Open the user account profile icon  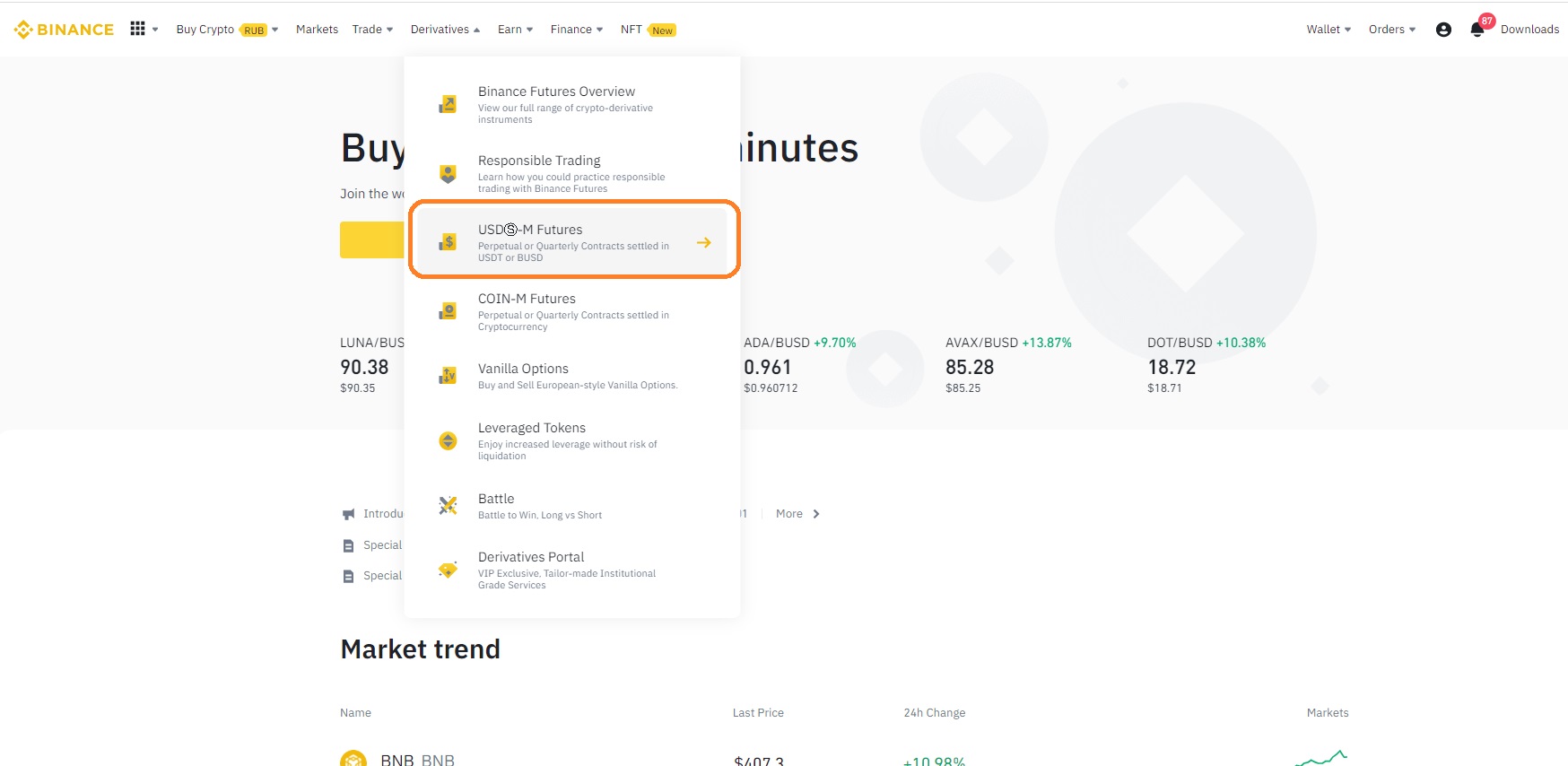coord(1443,30)
